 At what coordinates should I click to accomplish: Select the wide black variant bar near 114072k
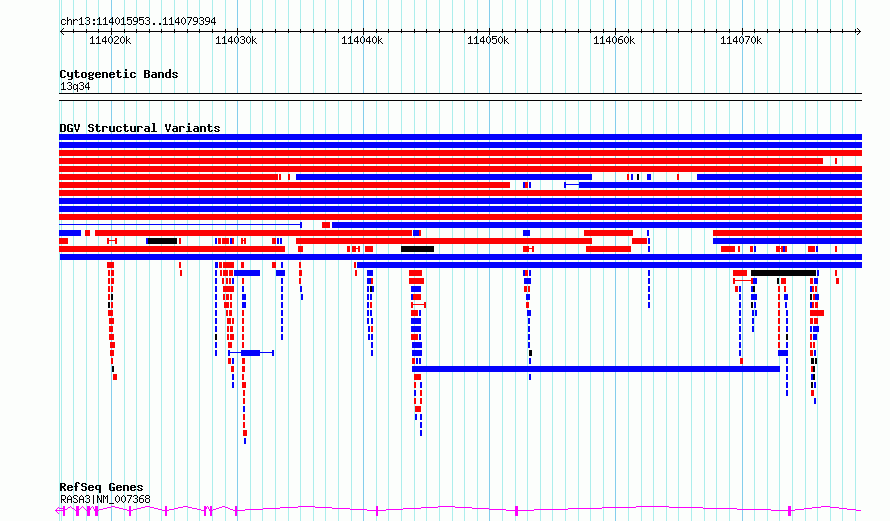(x=783, y=273)
